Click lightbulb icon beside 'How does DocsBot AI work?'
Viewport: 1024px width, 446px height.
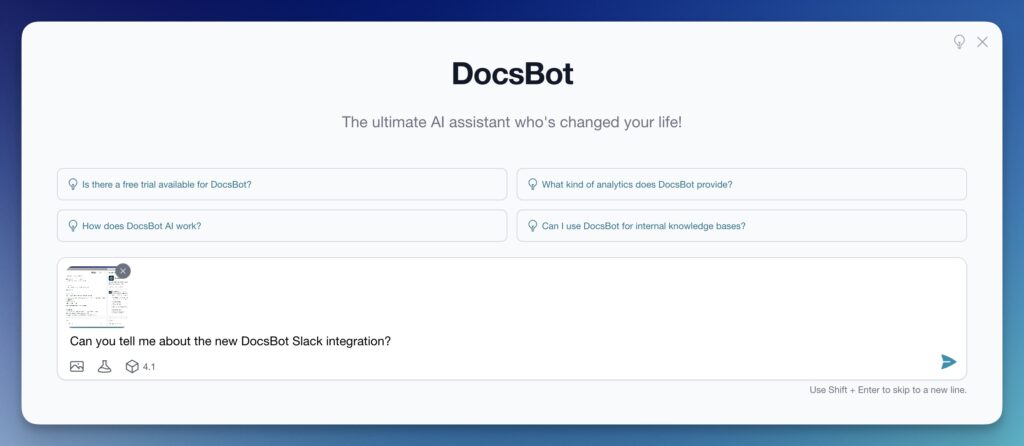(72, 226)
